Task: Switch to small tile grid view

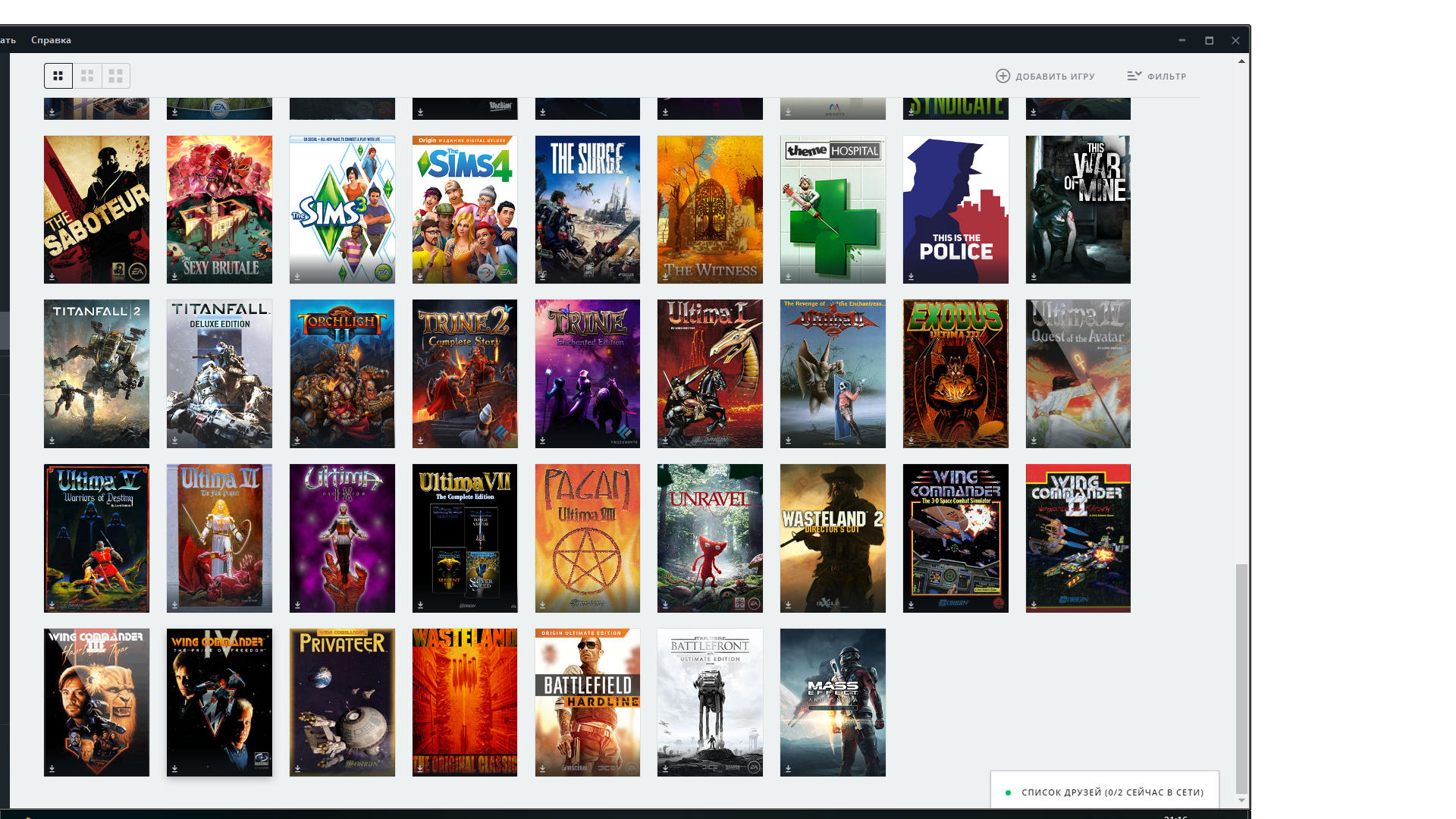Action: click(58, 76)
